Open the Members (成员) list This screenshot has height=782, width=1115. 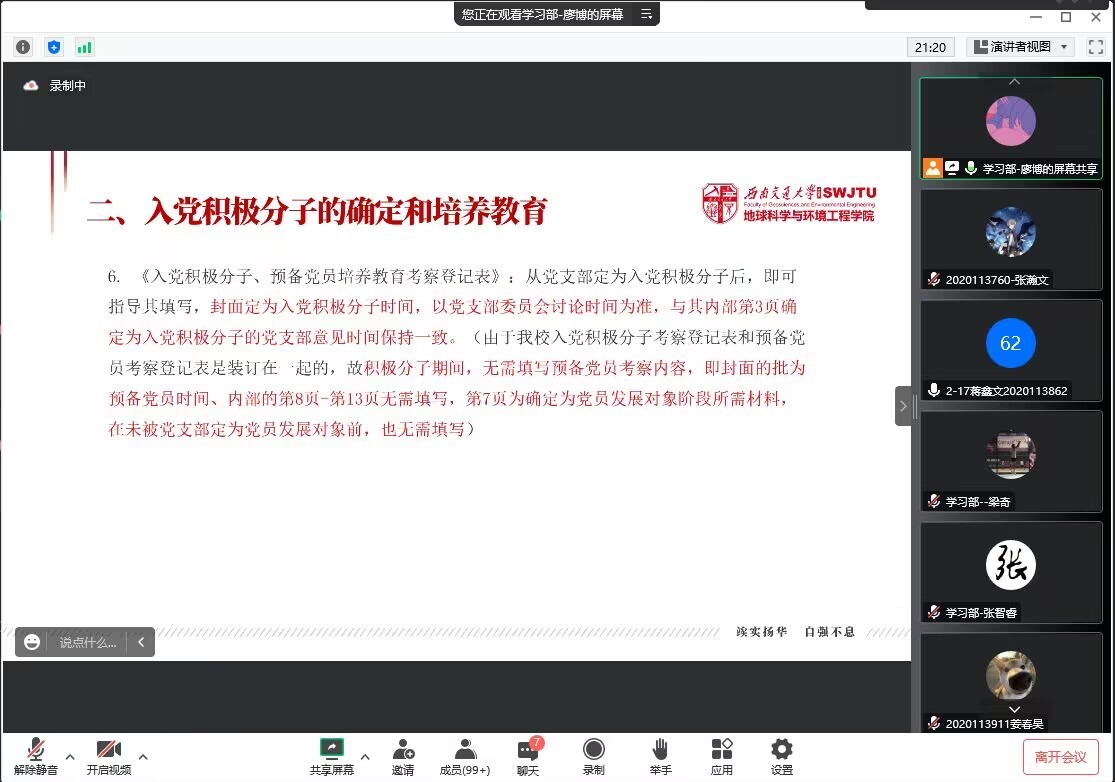pos(465,757)
